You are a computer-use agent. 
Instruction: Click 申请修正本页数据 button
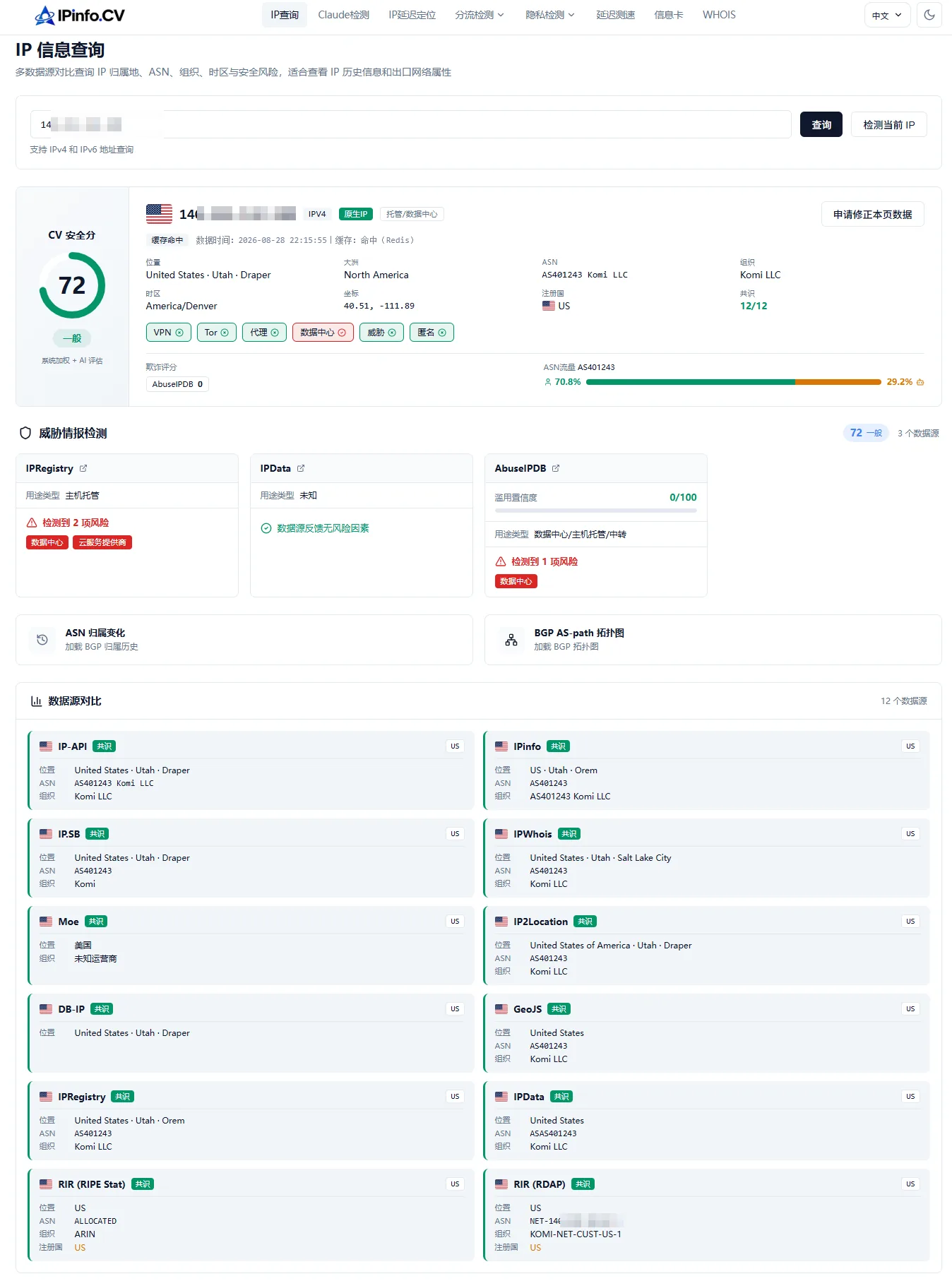pos(873,214)
